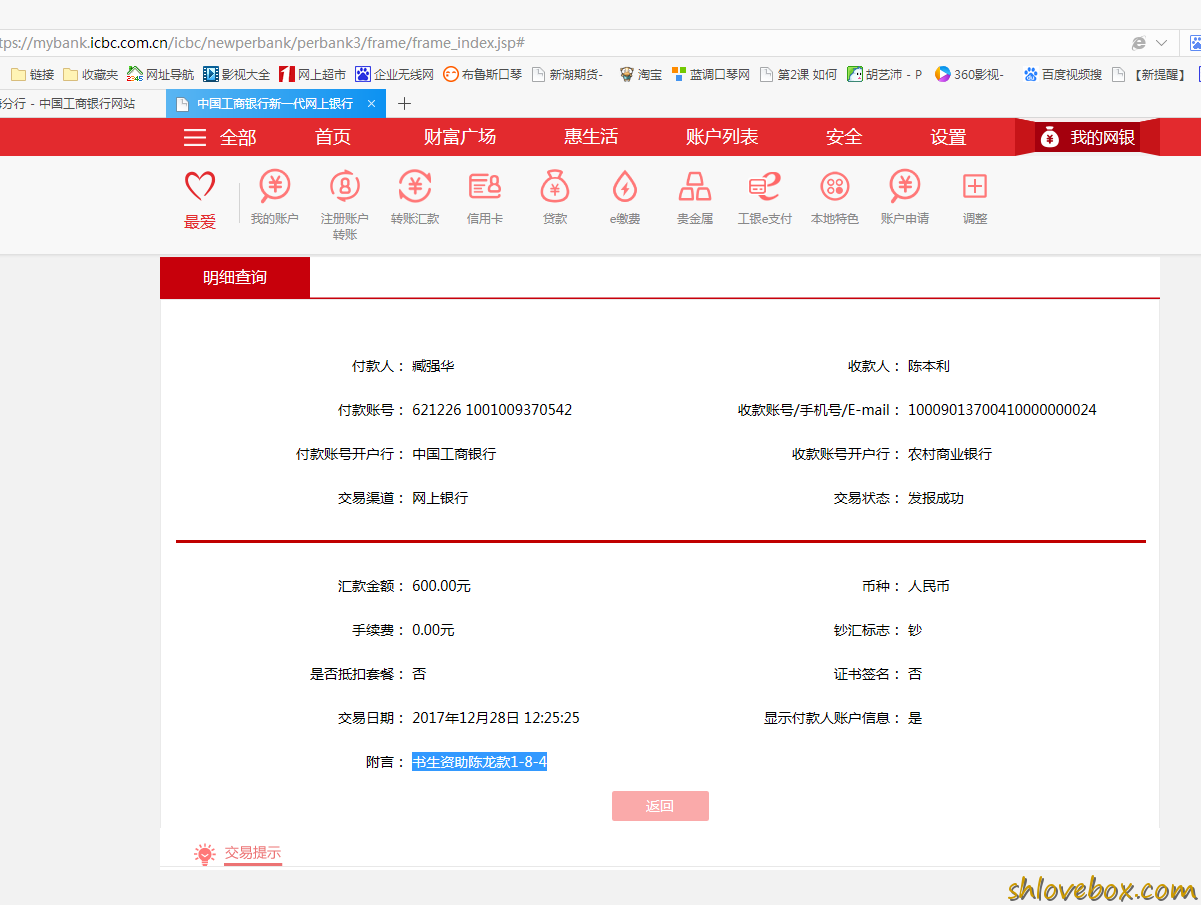Open 注册账户转账 transfer icon
Viewport: 1201px width, 905px height.
(345, 204)
